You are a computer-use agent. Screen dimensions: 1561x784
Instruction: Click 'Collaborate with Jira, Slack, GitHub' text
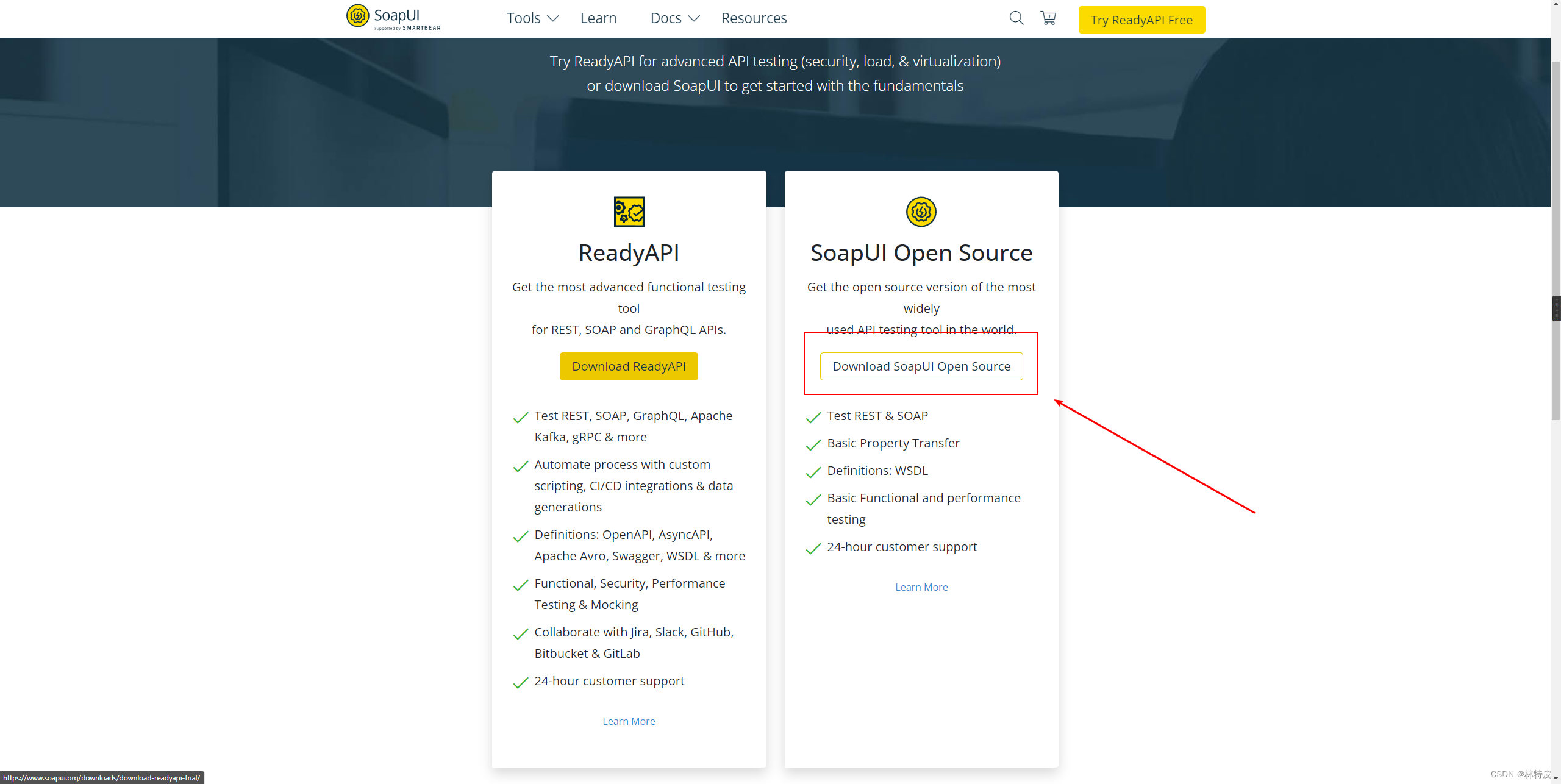[x=634, y=643]
